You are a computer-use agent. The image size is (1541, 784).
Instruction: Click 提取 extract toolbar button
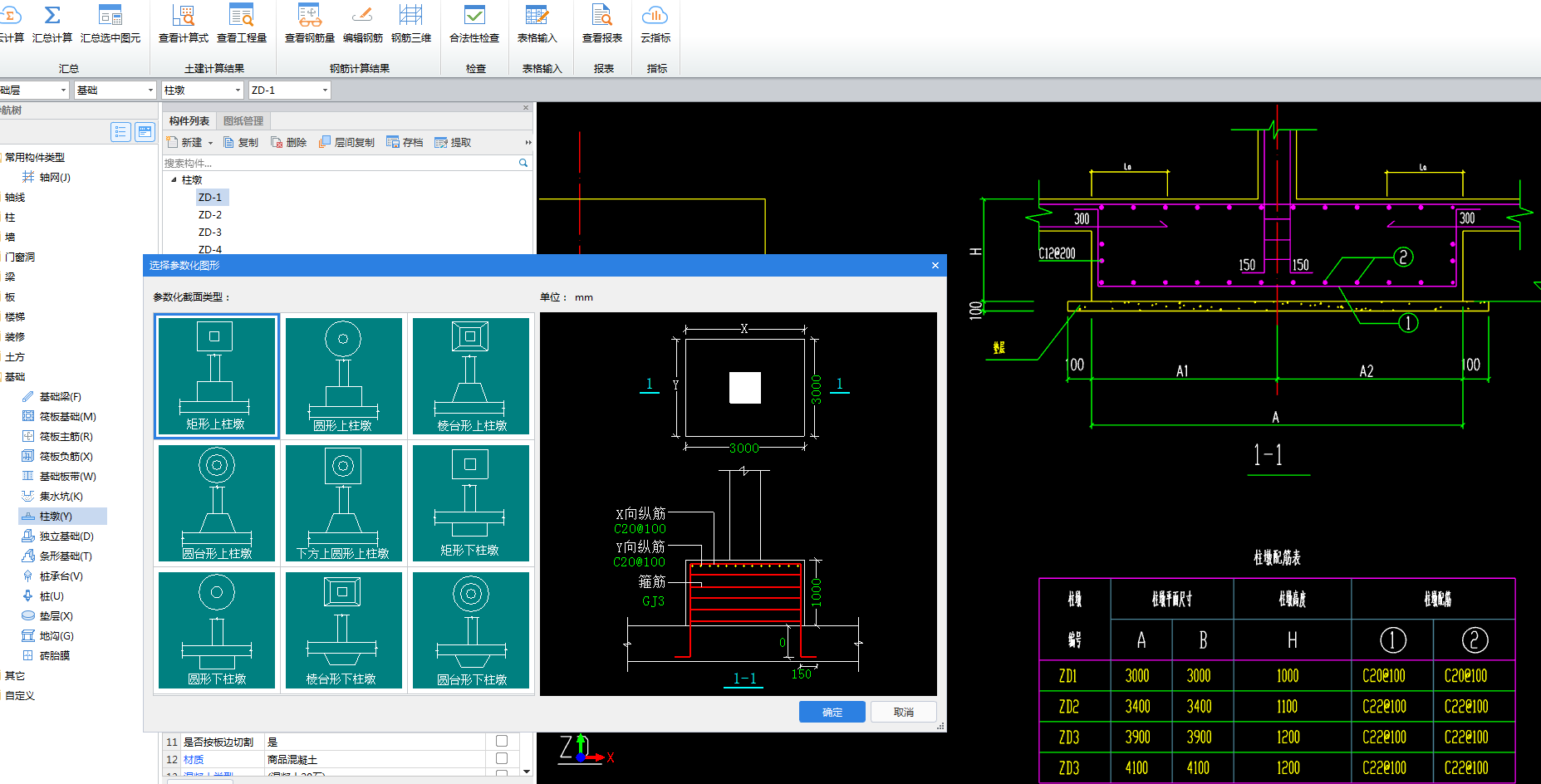pos(453,143)
